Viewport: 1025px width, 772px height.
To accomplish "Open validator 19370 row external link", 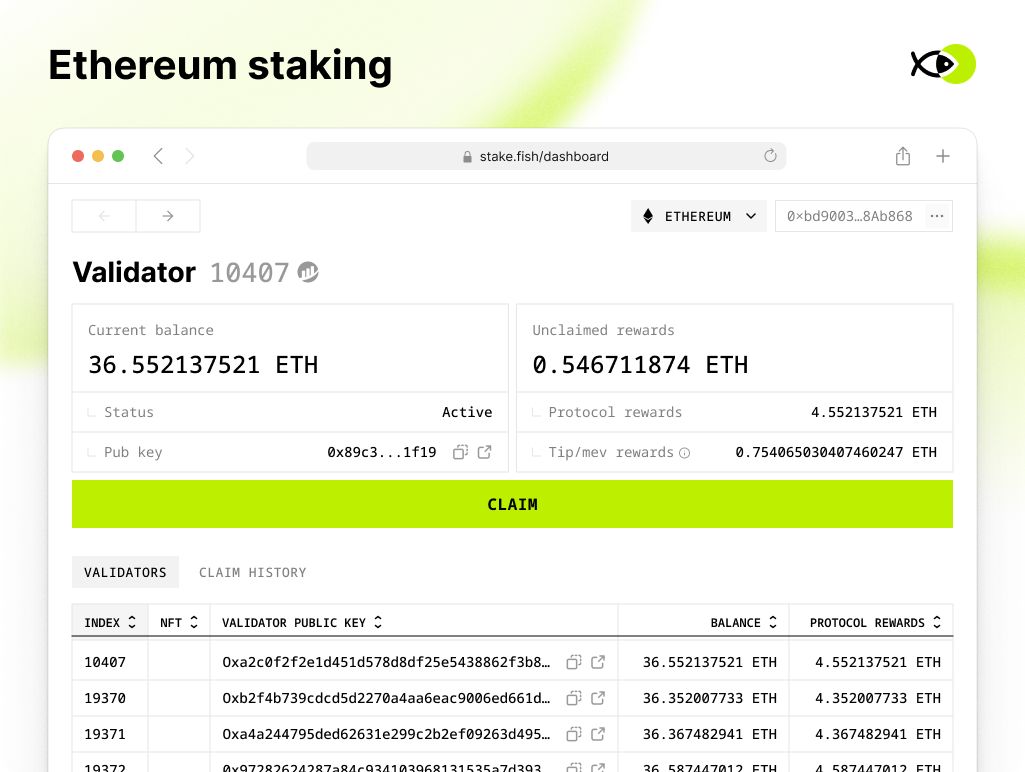I will pos(597,698).
